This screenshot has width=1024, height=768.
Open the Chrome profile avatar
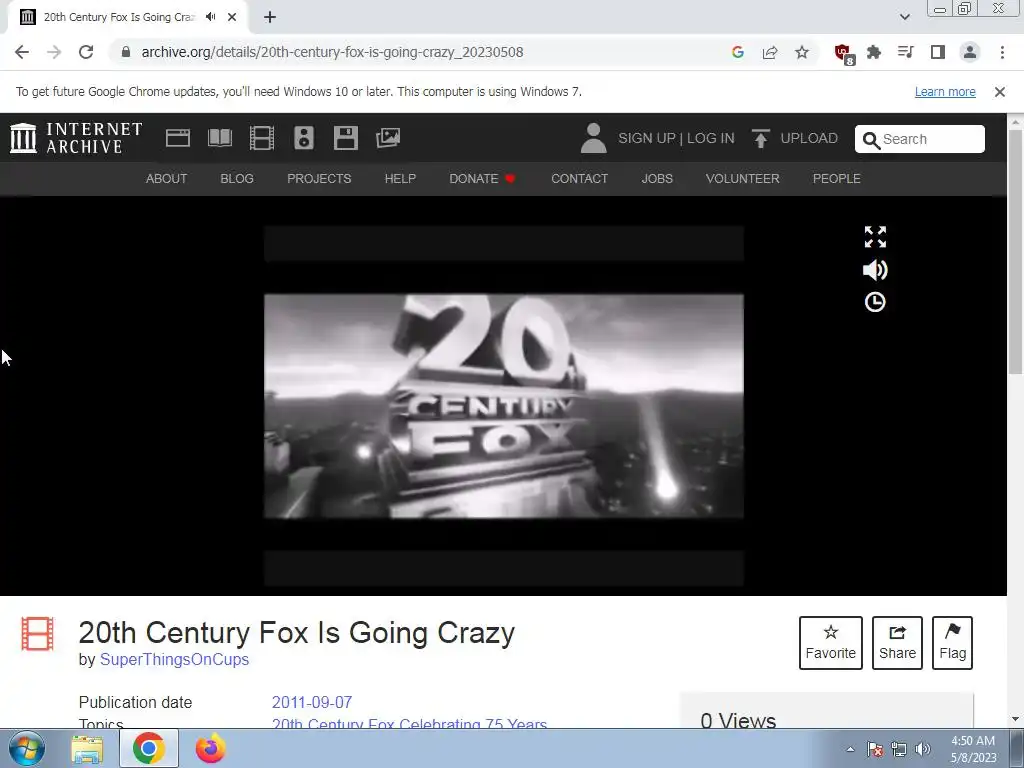pos(970,52)
